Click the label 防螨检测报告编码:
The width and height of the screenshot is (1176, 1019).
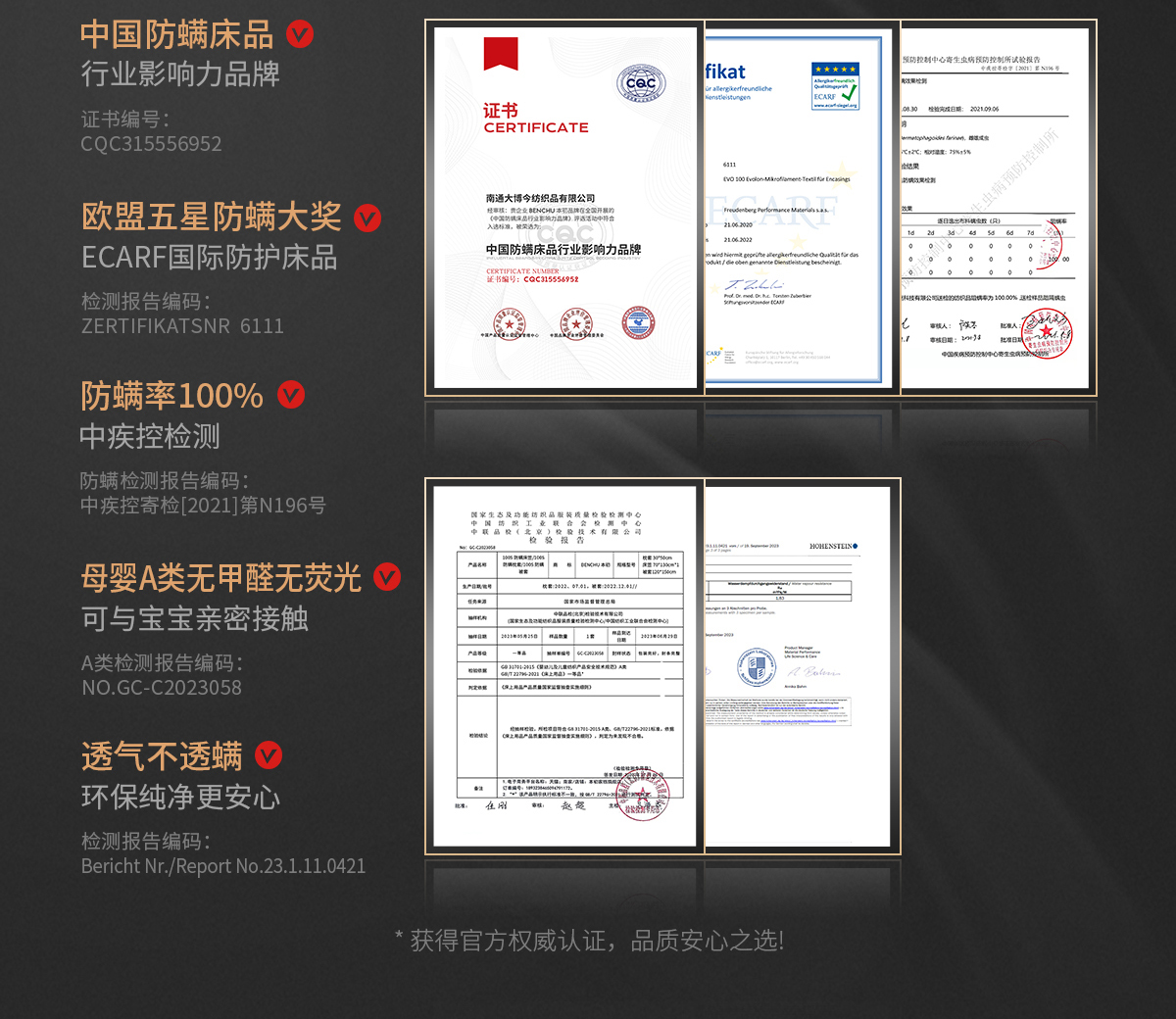tap(165, 481)
